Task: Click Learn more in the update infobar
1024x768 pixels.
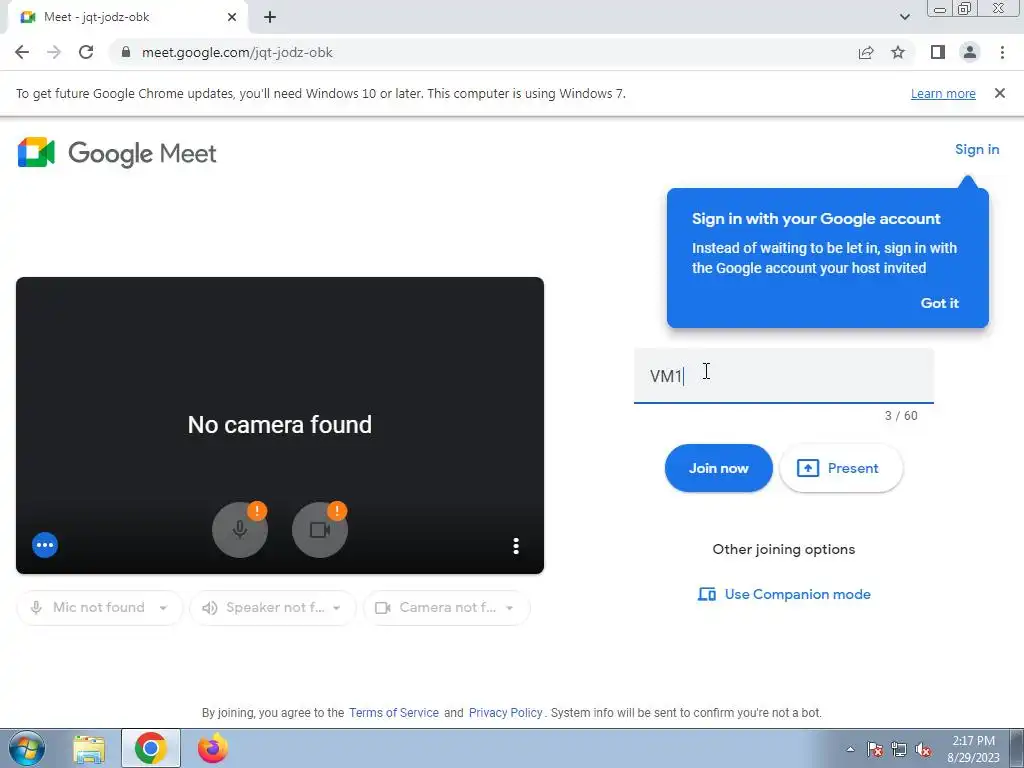Action: coord(943,93)
